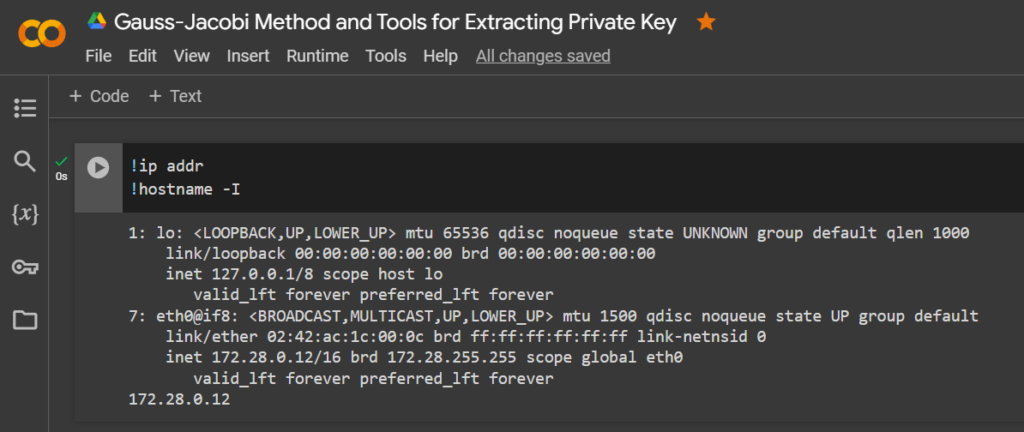Add a new Code cell
This screenshot has width=1024, height=432.
(99, 97)
